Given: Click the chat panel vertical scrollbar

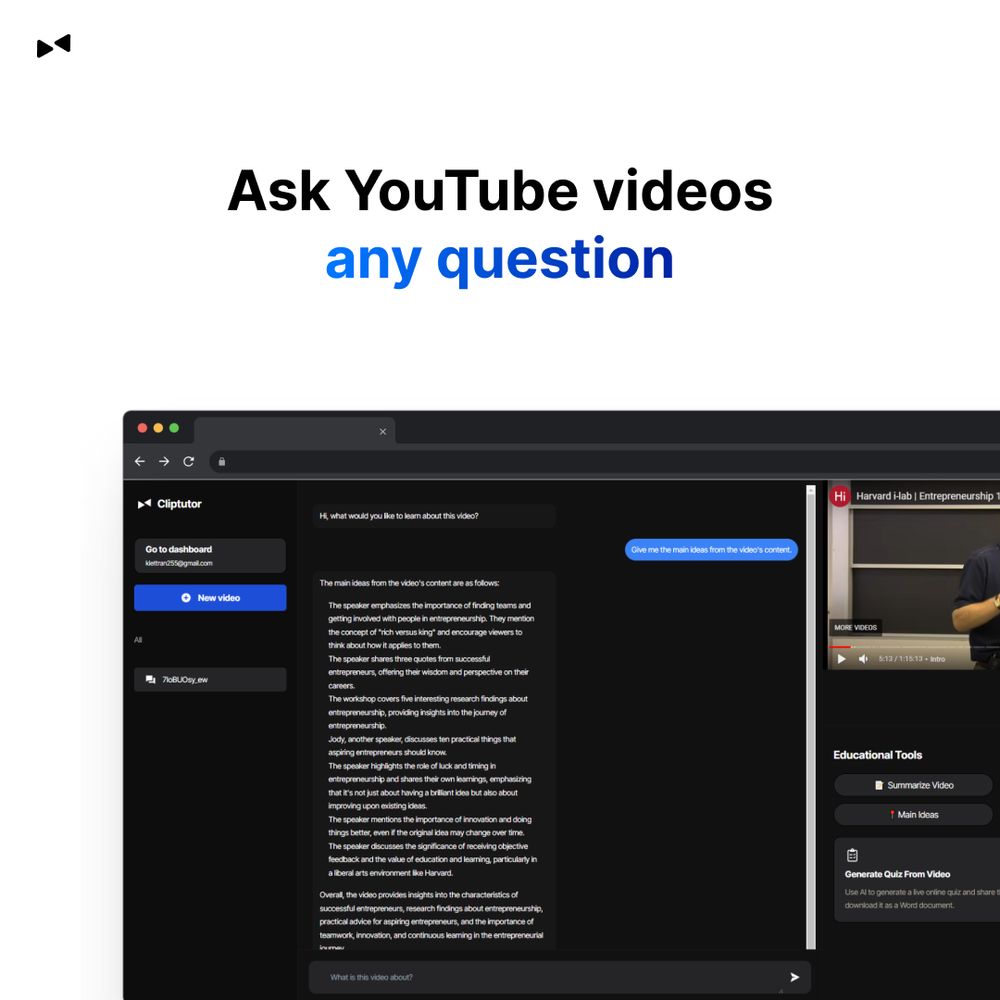Looking at the screenshot, I should (811, 700).
